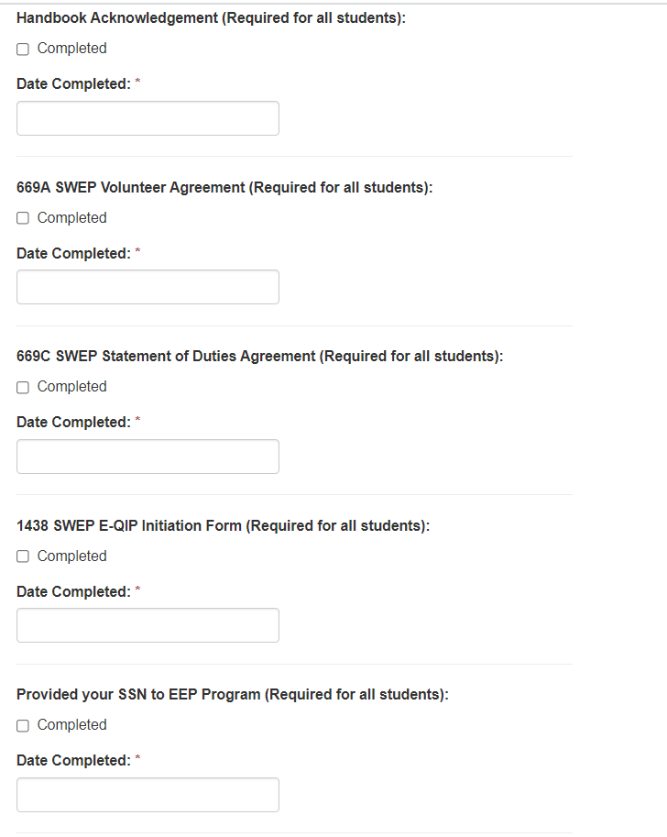Image resolution: width=667 pixels, height=837 pixels.
Task: Mark the 1438 SWEP E-QIP Completed checkbox
Action: click(23, 556)
